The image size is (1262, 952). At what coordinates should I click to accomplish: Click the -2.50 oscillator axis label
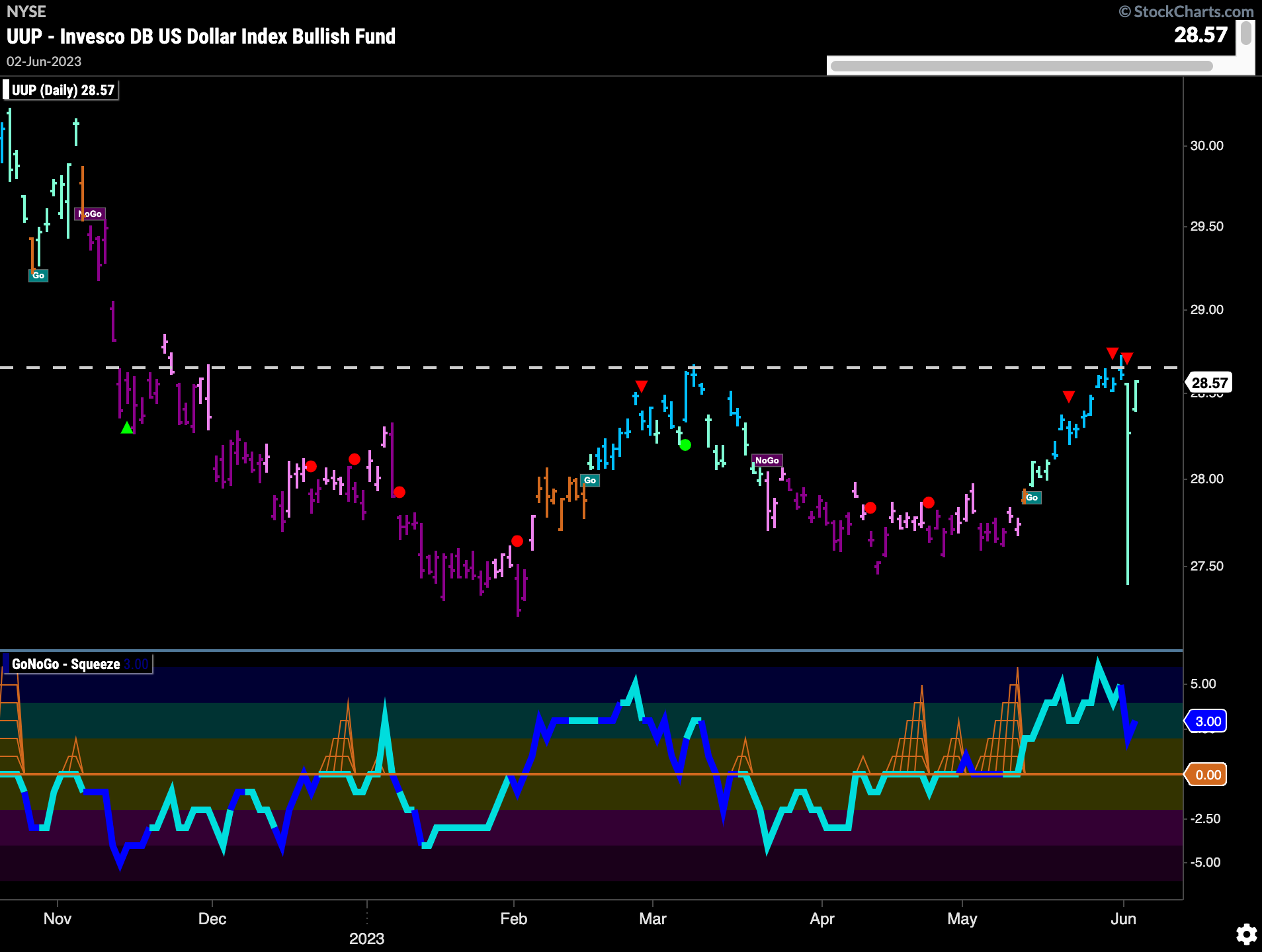(1205, 818)
